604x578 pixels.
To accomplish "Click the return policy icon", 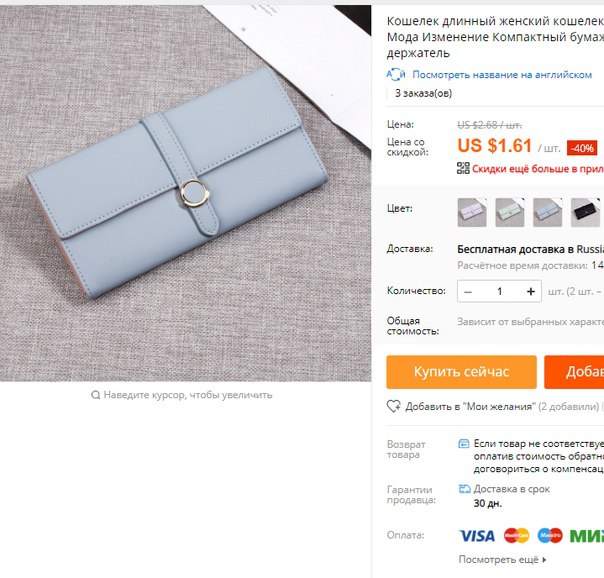I will pyautogui.click(x=464, y=444).
